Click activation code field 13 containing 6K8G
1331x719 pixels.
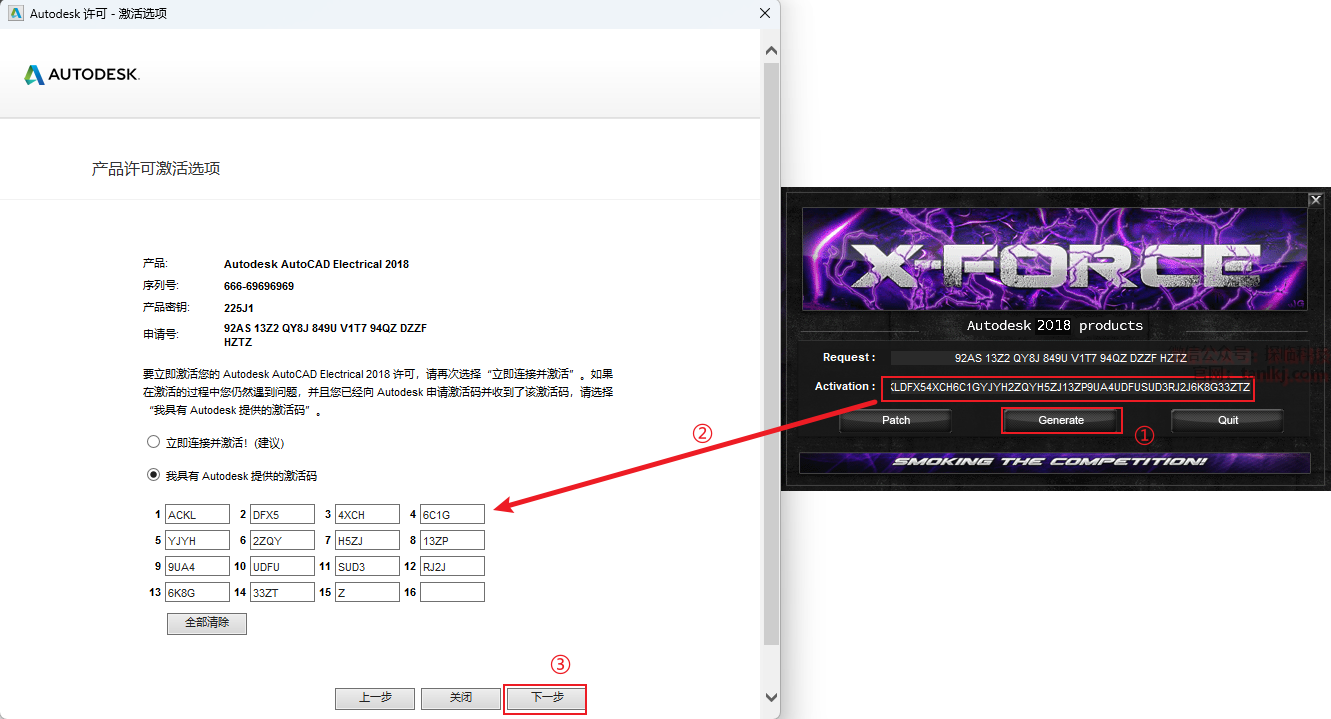coord(197,592)
